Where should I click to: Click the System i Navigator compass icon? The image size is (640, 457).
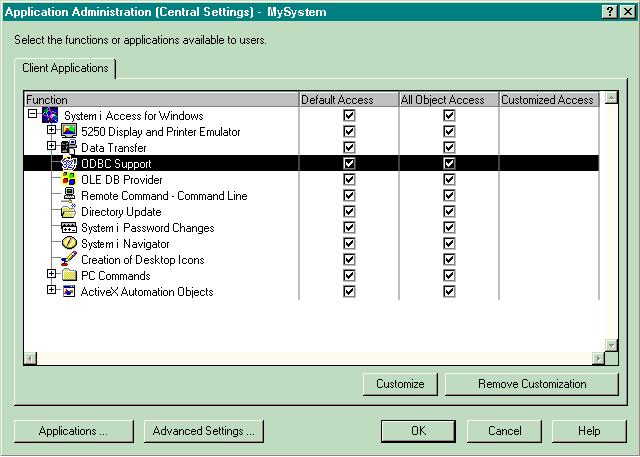[x=69, y=243]
